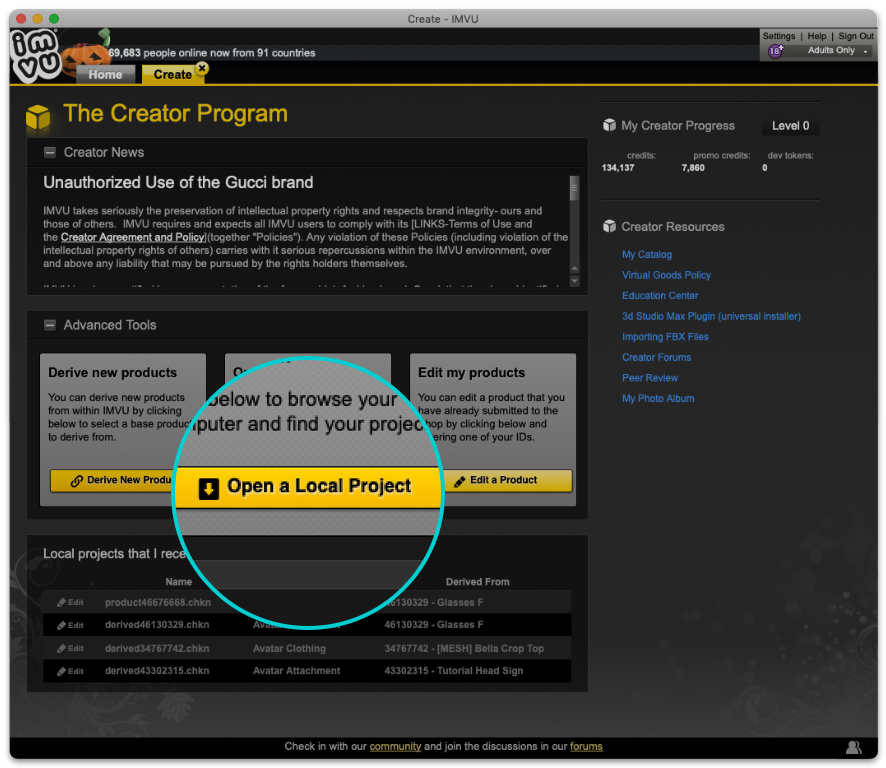Click promo credits value 7,860
The height and width of the screenshot is (768, 886).
[x=693, y=168]
